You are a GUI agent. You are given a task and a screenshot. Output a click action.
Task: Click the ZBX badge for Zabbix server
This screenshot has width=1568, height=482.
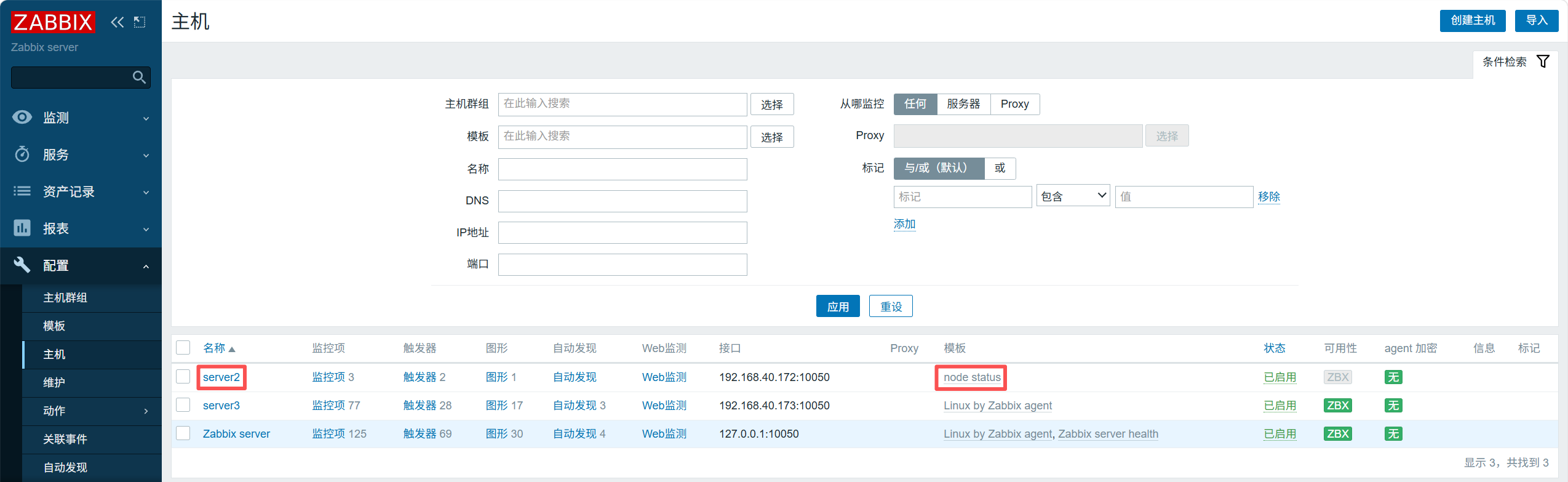pos(1337,434)
